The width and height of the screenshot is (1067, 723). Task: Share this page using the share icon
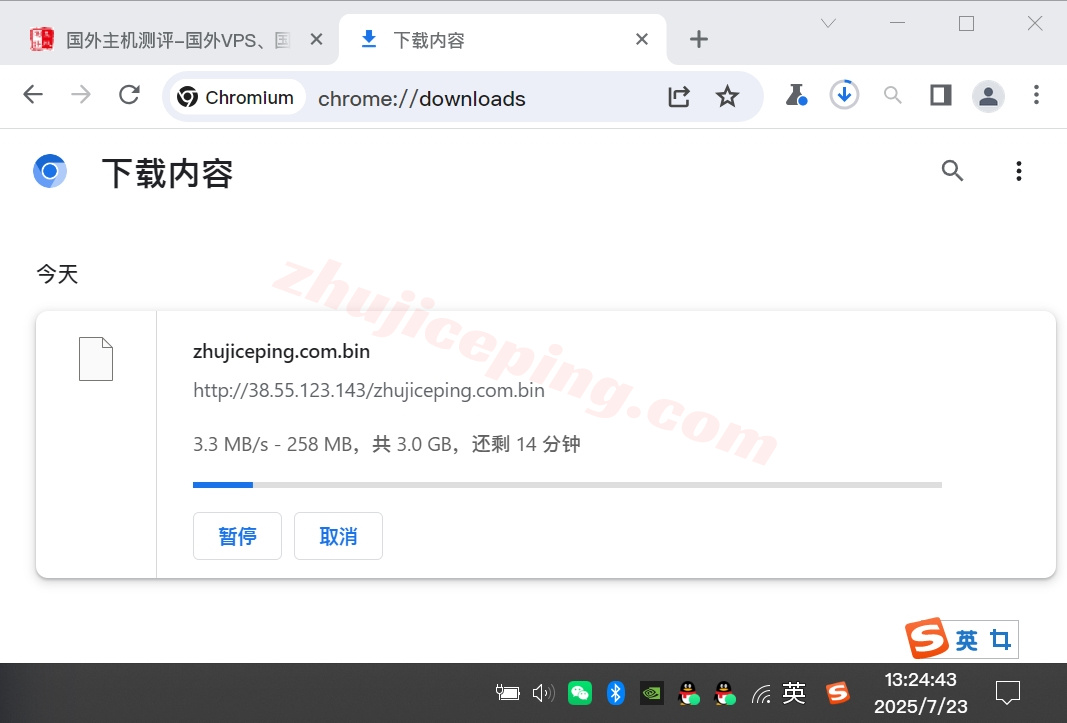[x=679, y=97]
